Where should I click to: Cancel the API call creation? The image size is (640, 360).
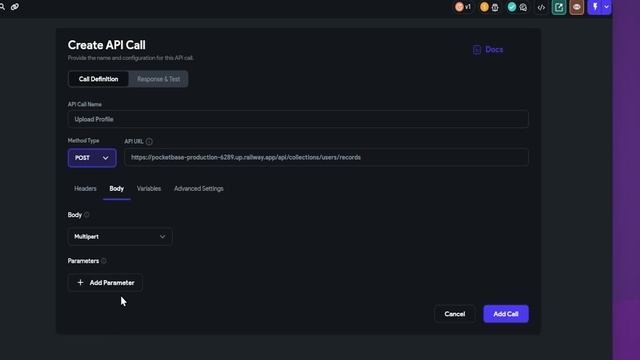click(x=455, y=314)
